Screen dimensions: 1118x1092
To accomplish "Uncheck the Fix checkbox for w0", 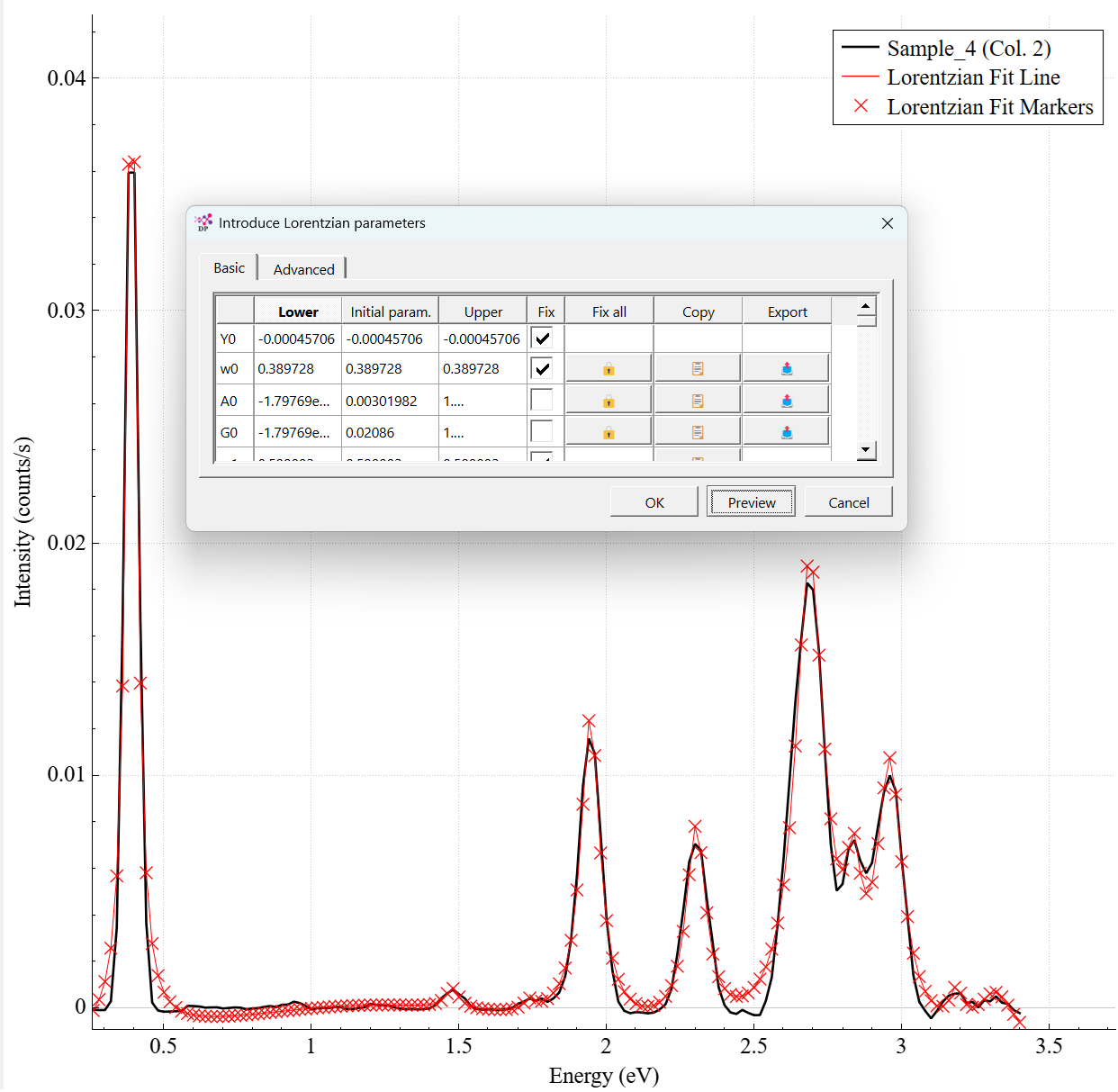I will 545,367.
